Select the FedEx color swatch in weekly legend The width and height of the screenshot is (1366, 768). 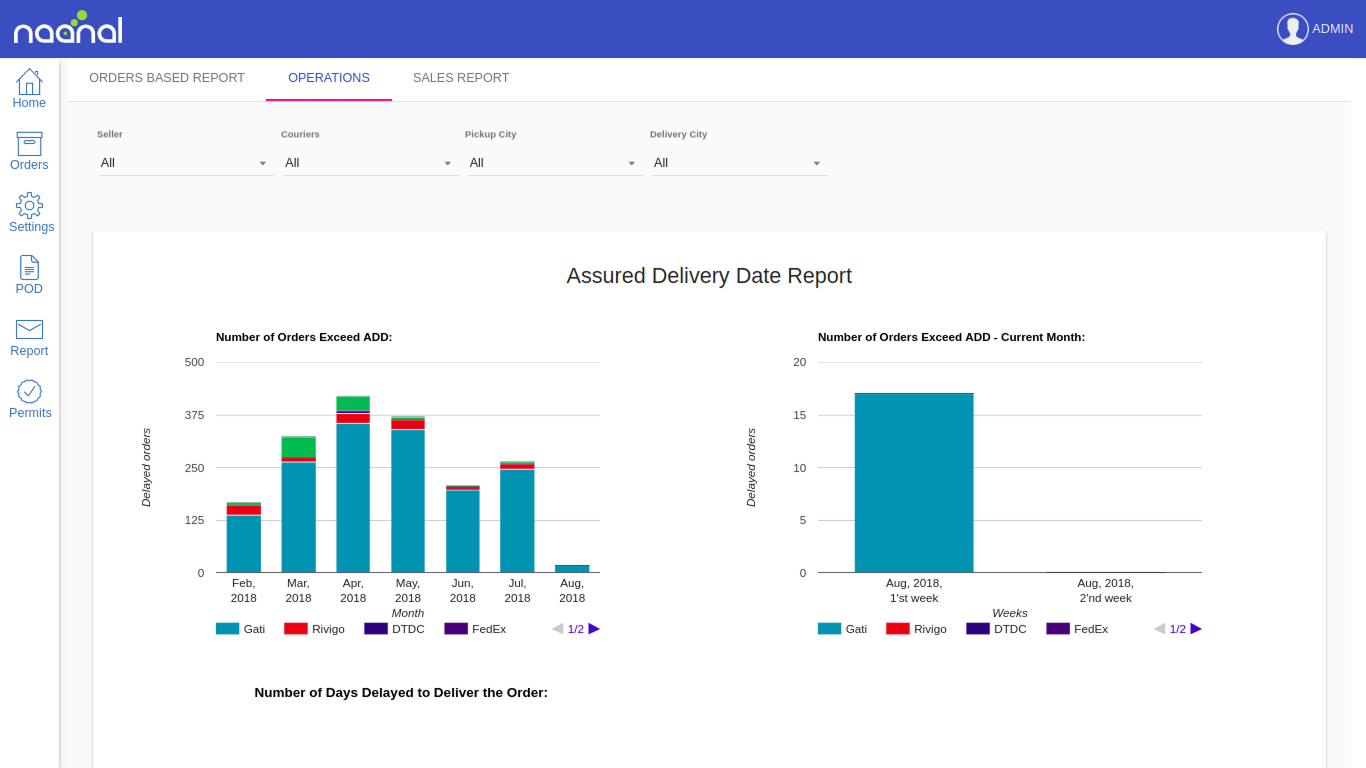[x=1056, y=628]
